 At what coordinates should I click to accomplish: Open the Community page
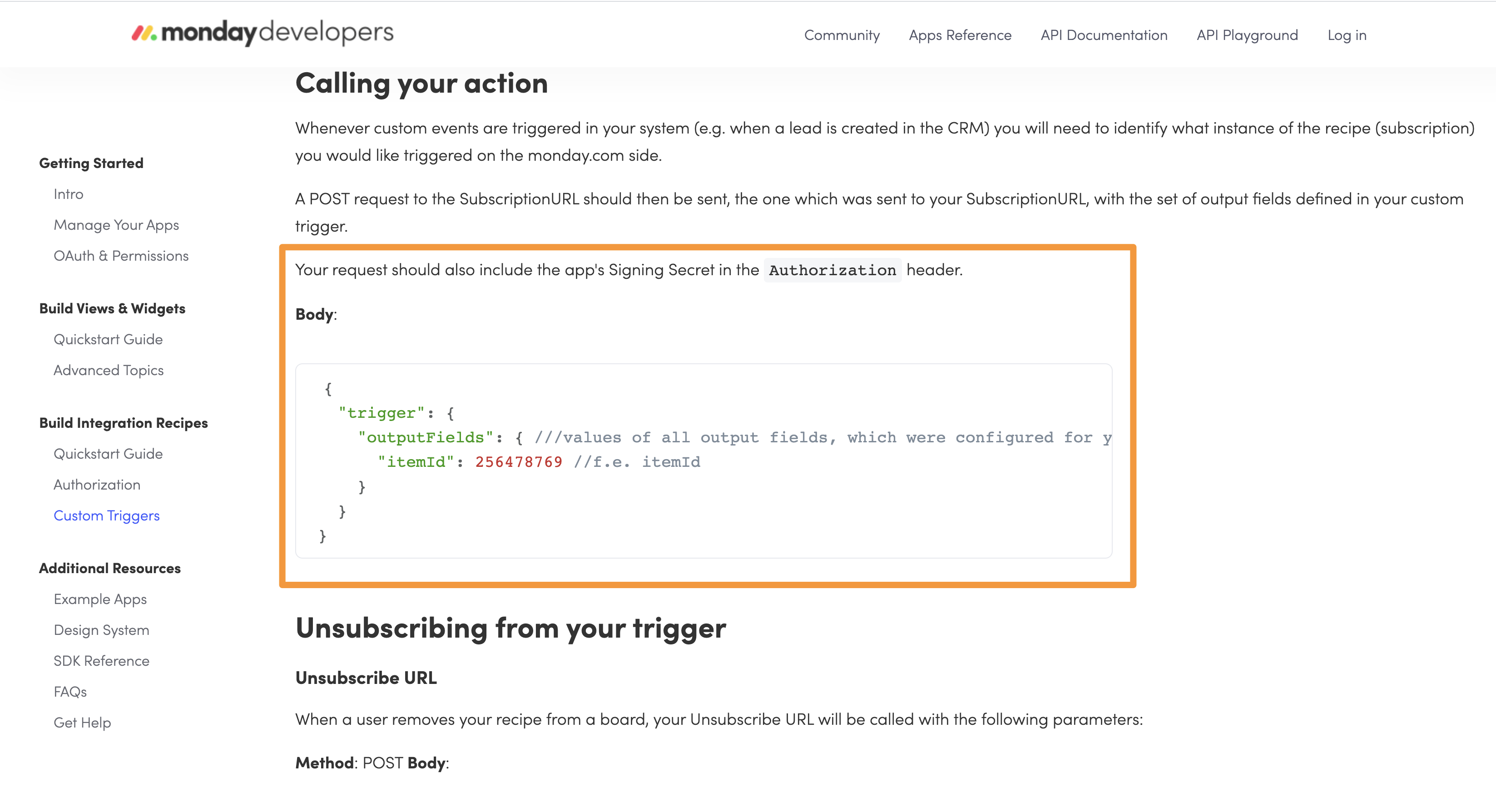coord(842,35)
